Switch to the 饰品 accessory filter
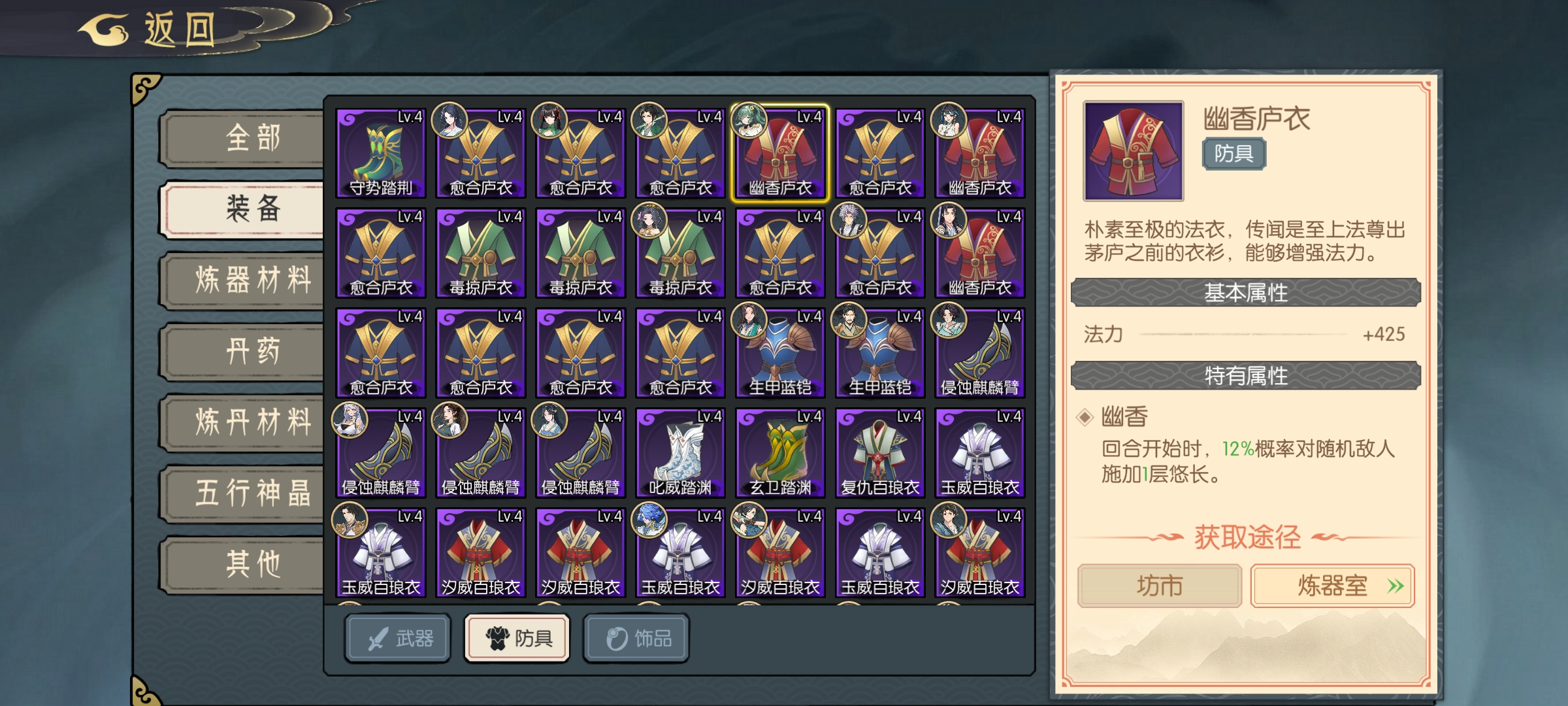 [x=636, y=639]
